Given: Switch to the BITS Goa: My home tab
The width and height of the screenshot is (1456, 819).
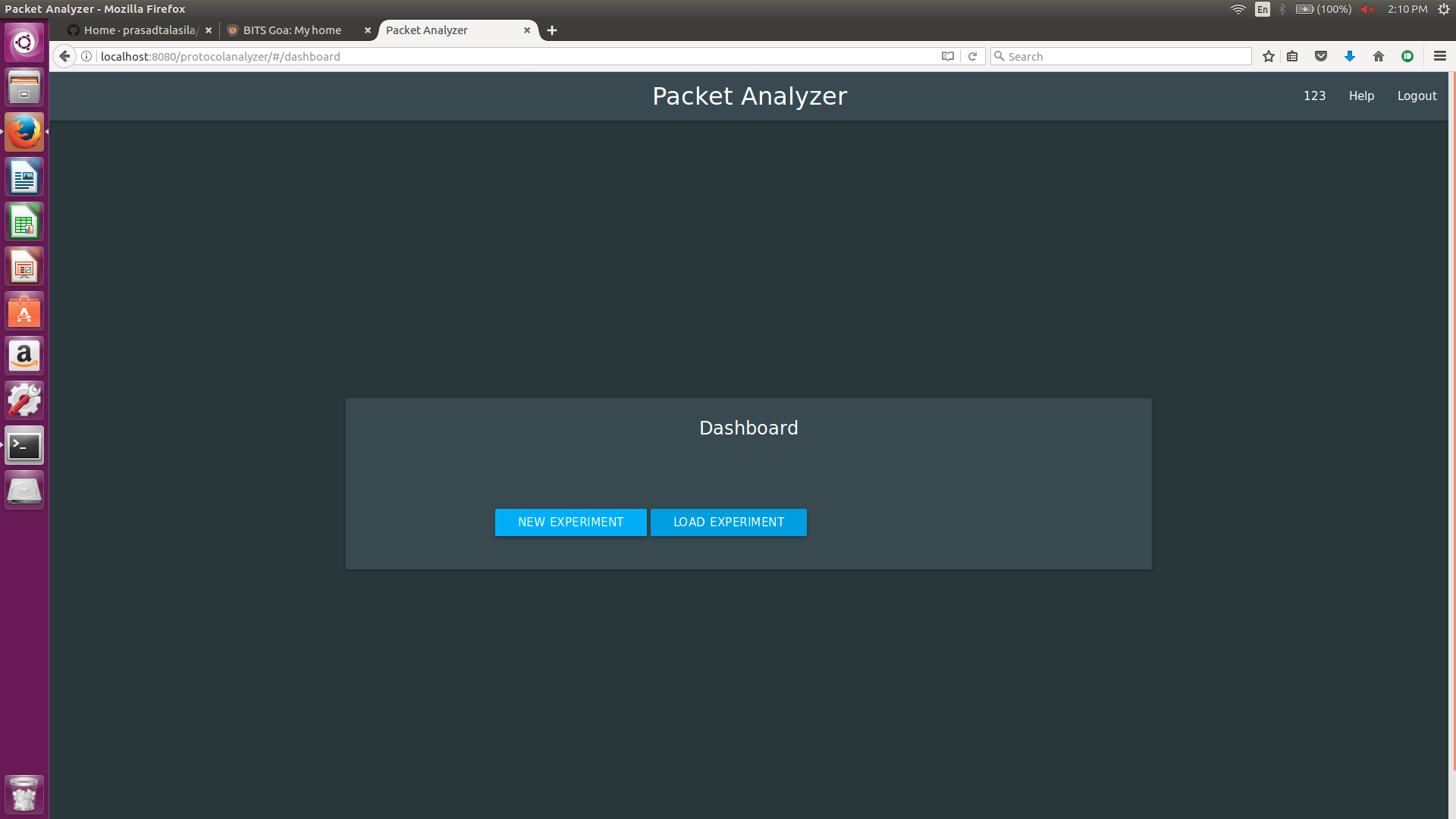Looking at the screenshot, I should point(292,30).
